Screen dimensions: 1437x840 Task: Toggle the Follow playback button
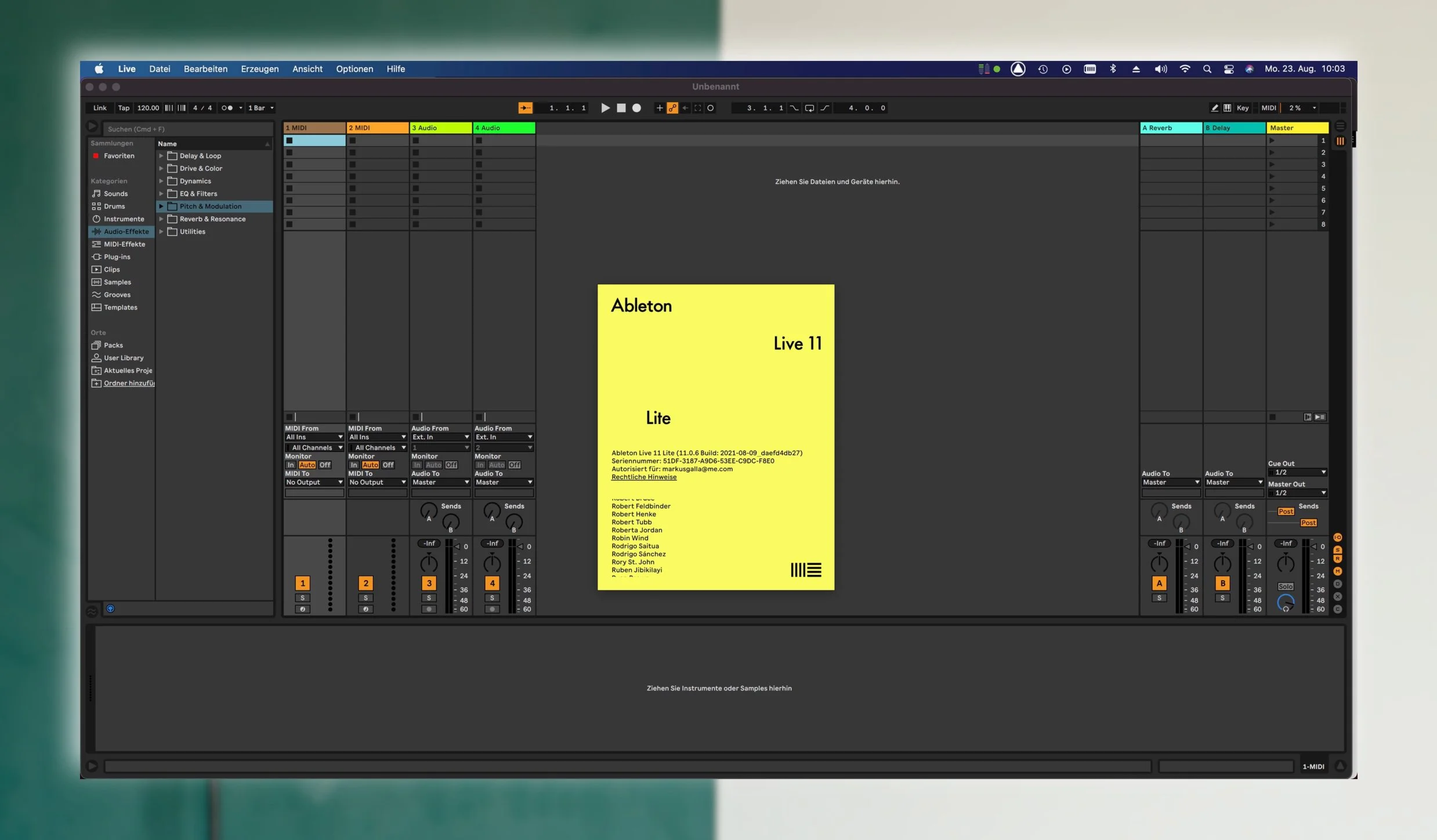[x=525, y=108]
